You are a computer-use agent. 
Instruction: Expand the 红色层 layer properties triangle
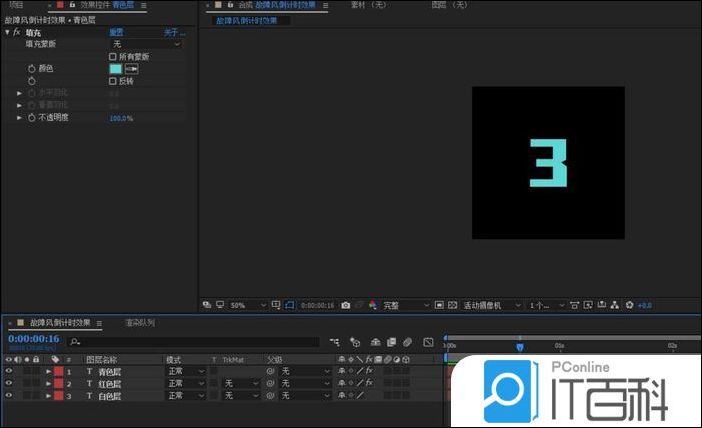click(x=47, y=384)
